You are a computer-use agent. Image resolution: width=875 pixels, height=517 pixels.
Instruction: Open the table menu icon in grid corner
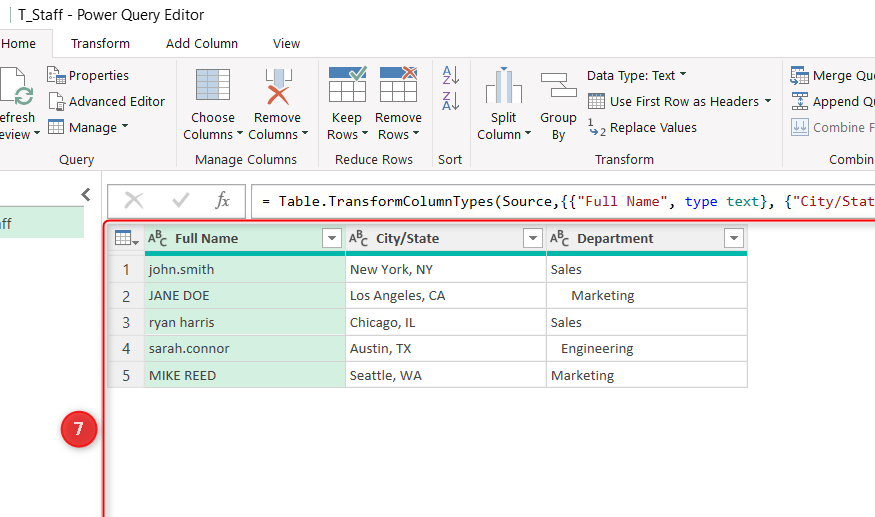point(126,238)
